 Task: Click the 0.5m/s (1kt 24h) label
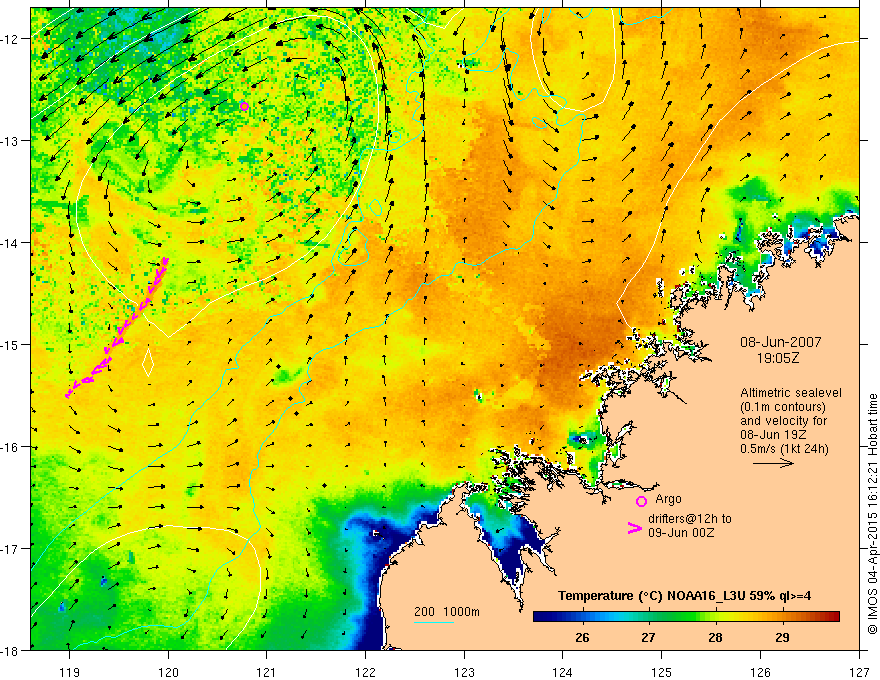[x=784, y=449]
